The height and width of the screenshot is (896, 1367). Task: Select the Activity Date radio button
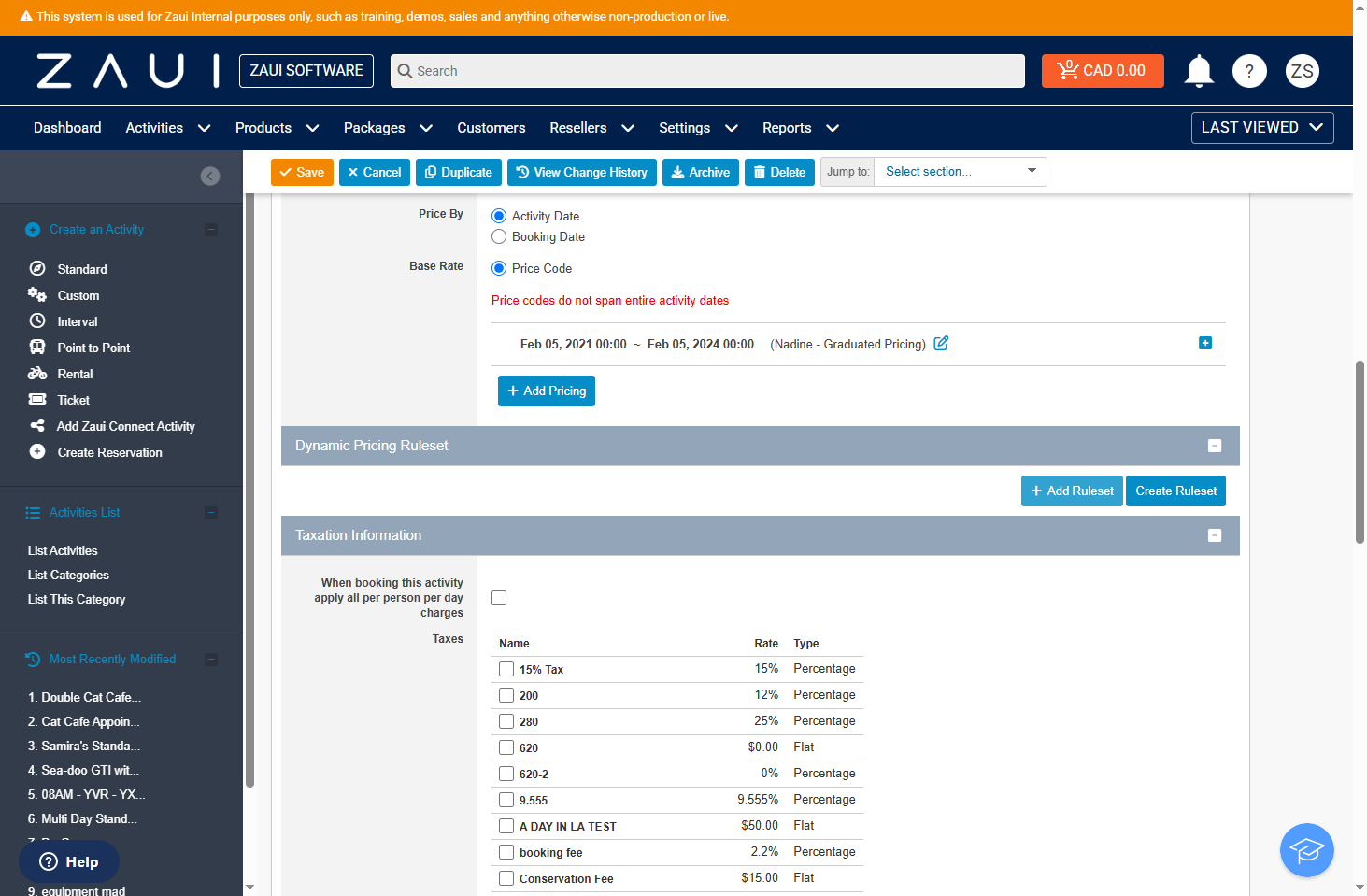499,216
